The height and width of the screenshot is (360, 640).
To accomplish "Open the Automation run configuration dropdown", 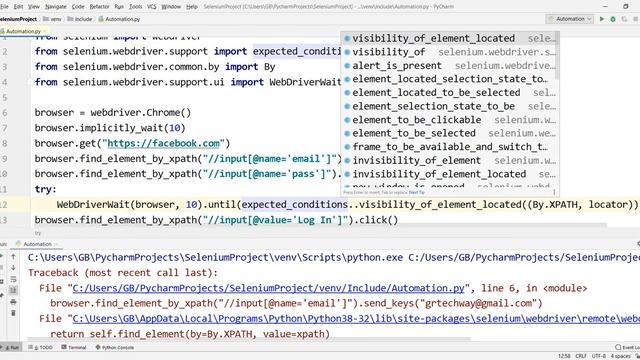I will tap(570, 19).
